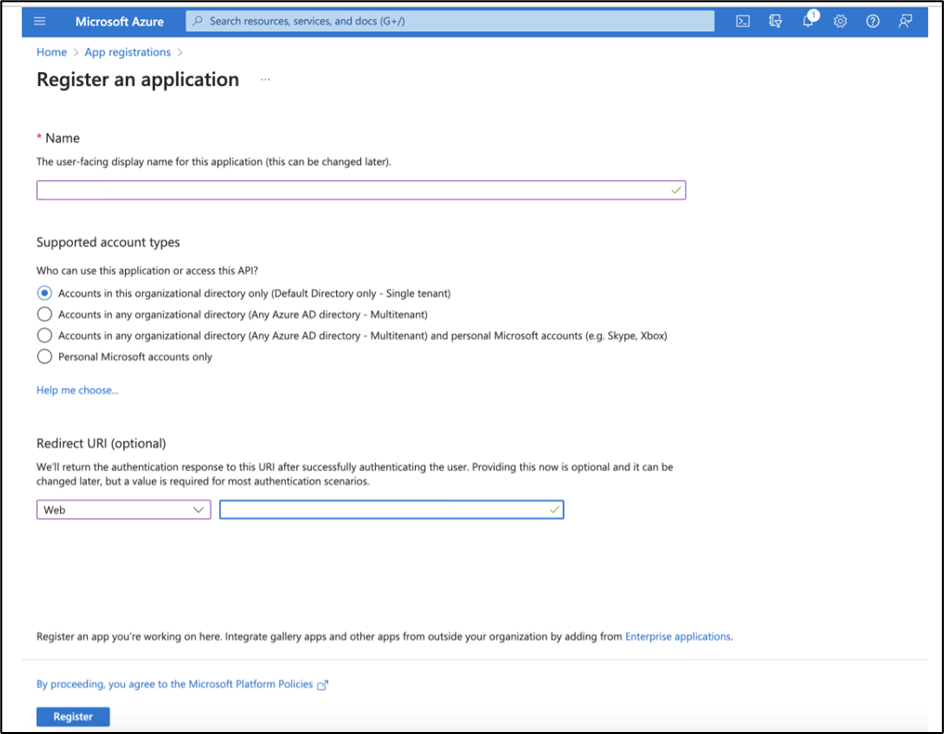
Task: Click the Search resources, services, and docs box
Action: (x=450, y=21)
